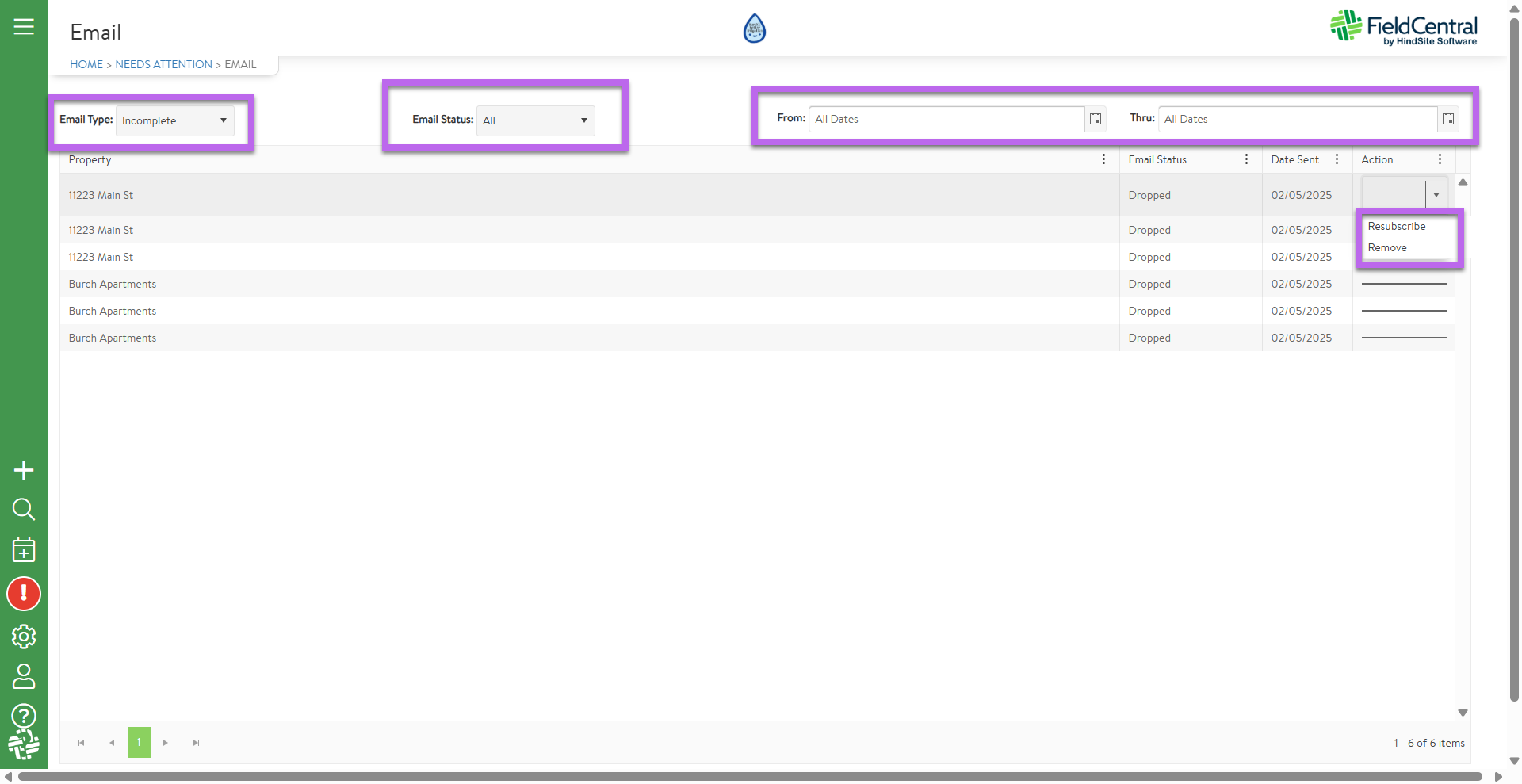Click the help question mark icon

click(24, 716)
